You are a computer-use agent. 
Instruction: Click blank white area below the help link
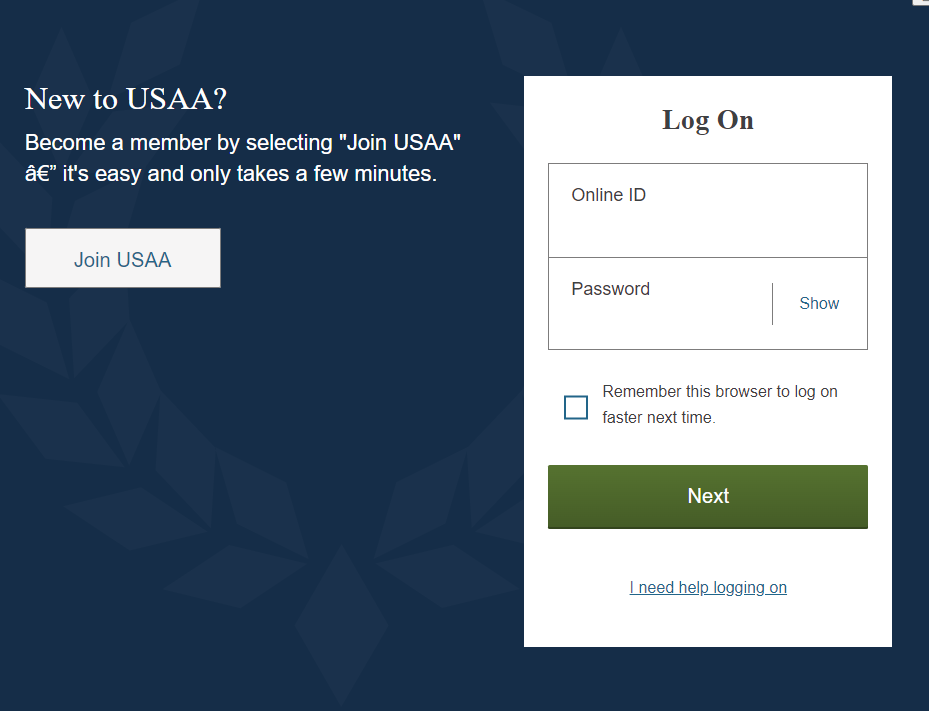708,625
